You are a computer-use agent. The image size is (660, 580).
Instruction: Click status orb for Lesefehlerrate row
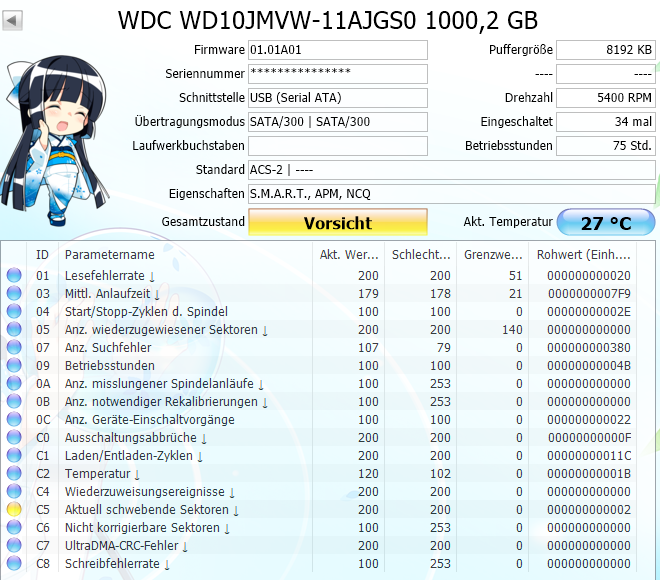pyautogui.click(x=14, y=275)
